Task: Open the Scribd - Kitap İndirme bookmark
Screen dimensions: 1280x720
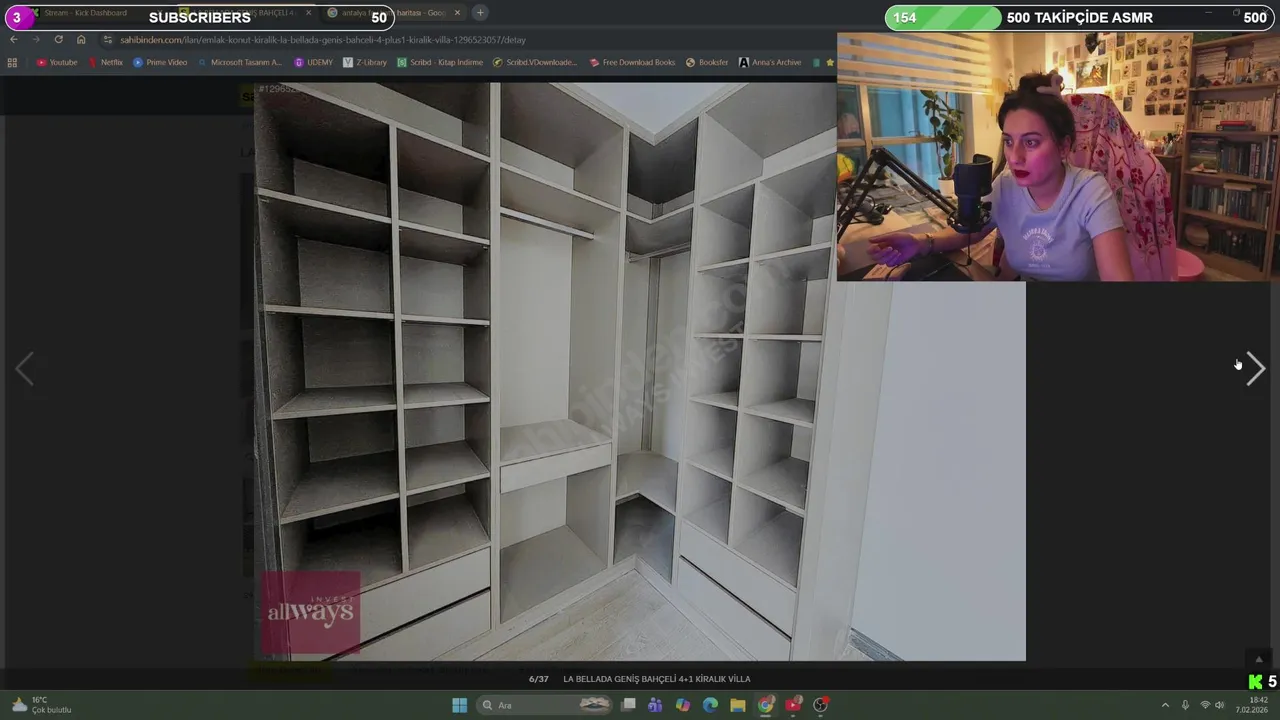Action: pos(439,62)
